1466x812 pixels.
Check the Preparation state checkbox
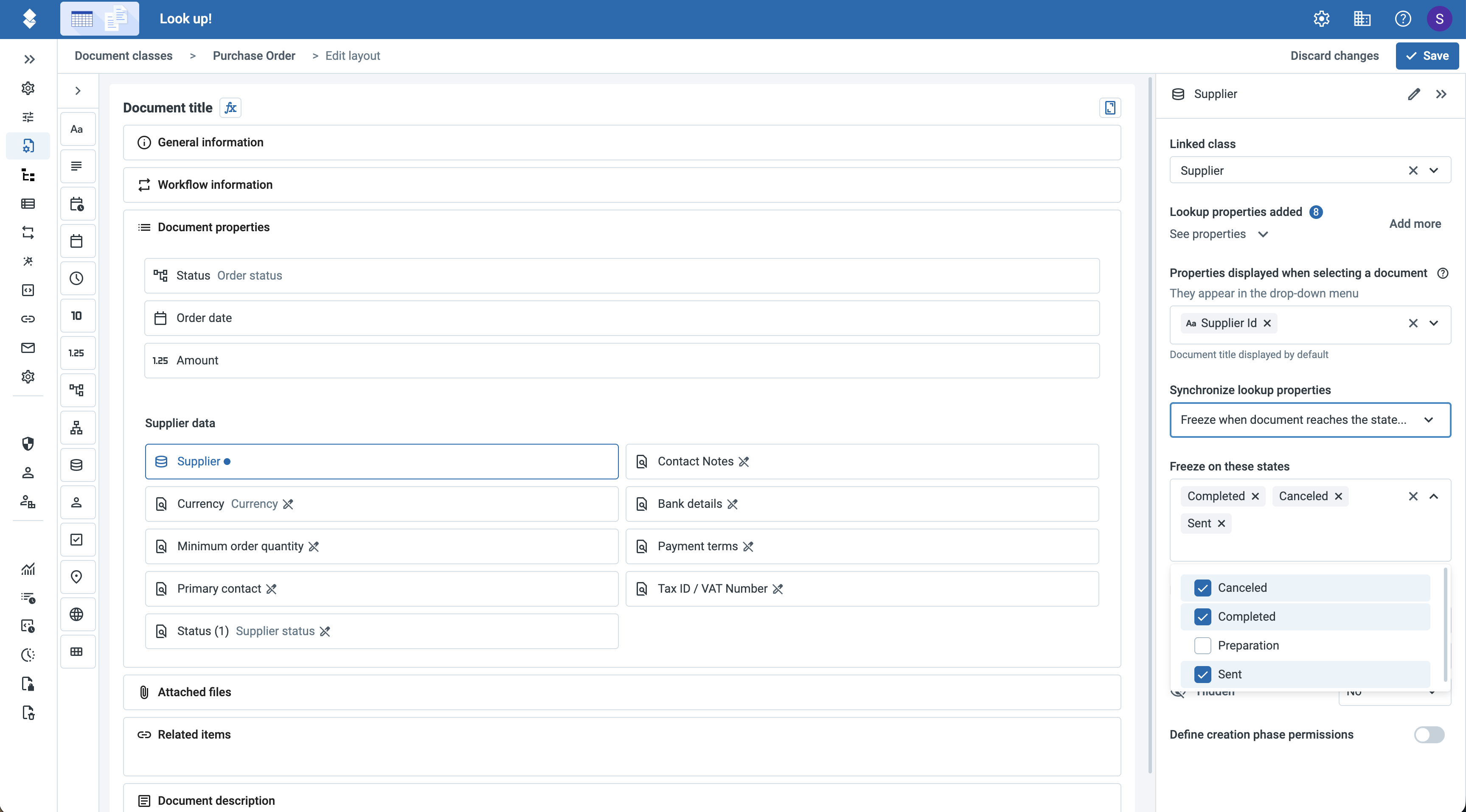(1202, 645)
